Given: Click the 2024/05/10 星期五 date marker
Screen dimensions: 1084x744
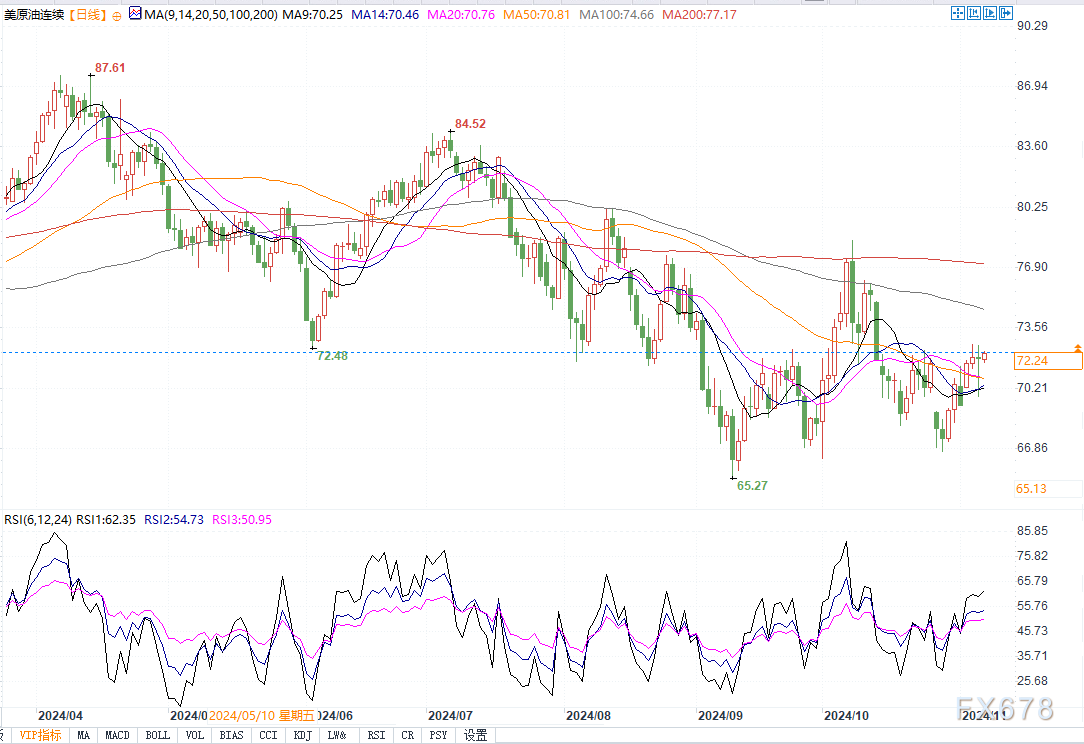Looking at the screenshot, I should coord(261,716).
